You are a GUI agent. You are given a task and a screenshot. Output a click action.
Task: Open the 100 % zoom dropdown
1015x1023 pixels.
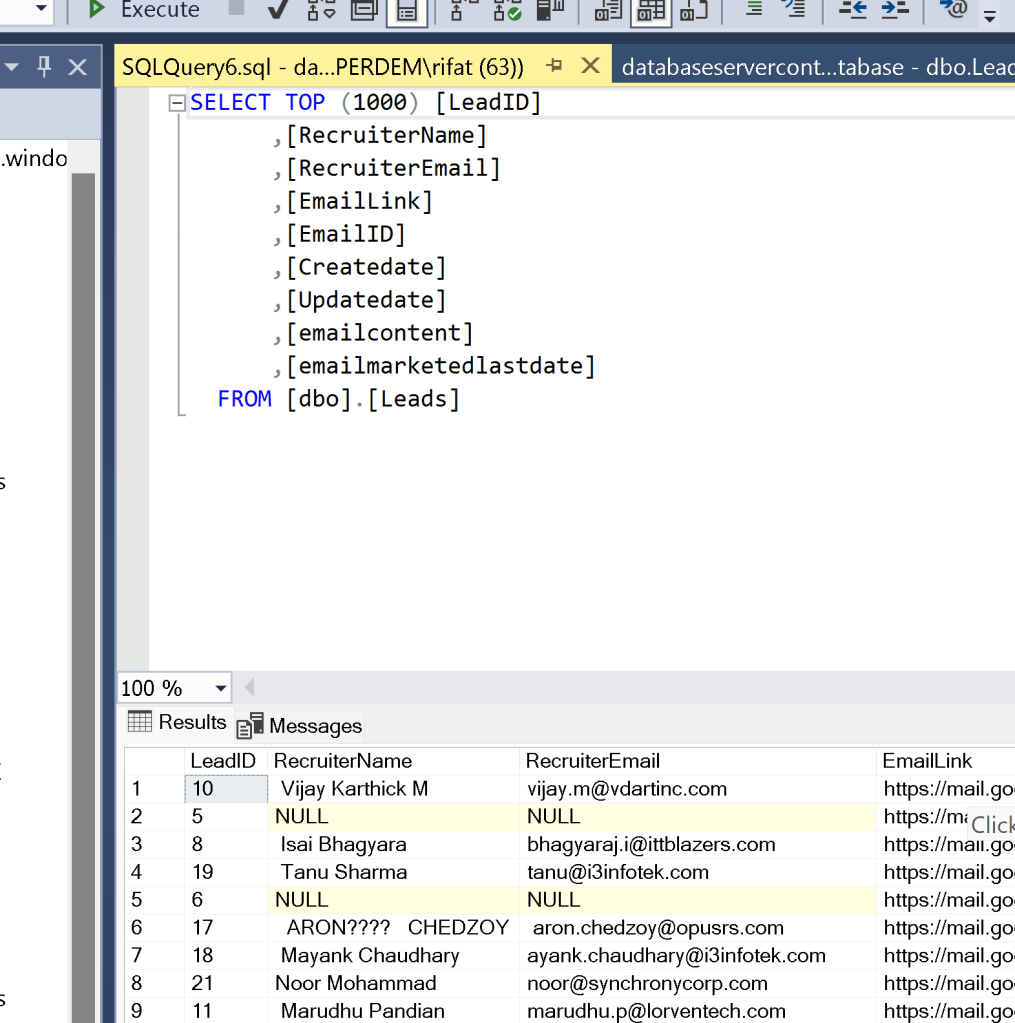220,688
